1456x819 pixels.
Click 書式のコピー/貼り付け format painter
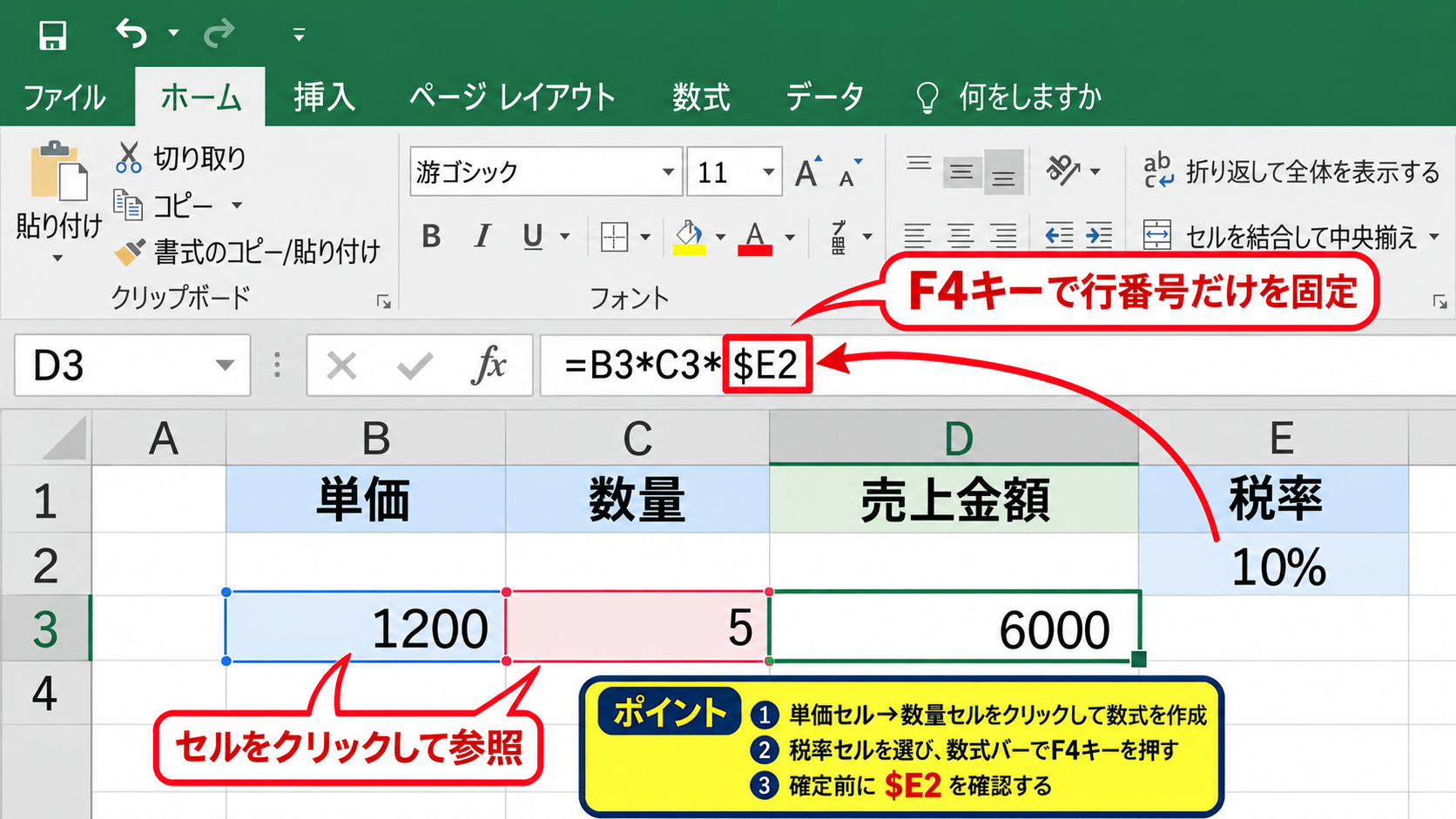(x=248, y=252)
